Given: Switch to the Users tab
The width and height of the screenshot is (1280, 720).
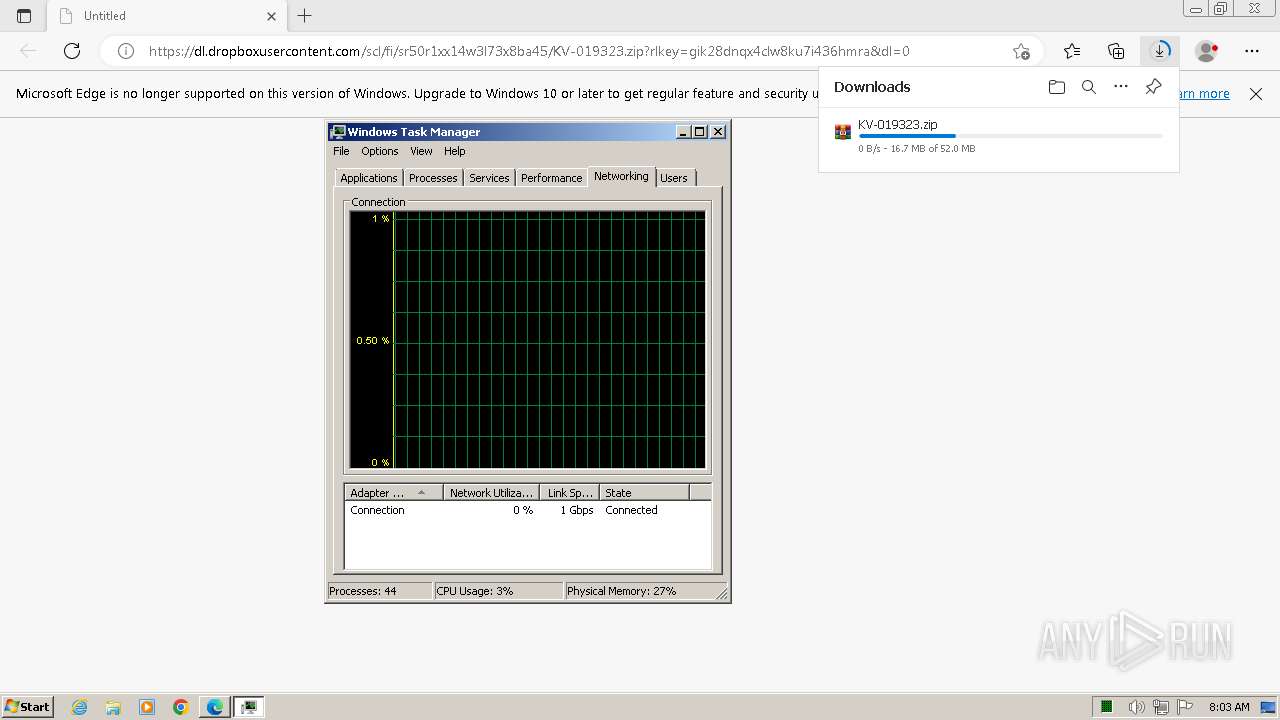Looking at the screenshot, I should tap(674, 178).
